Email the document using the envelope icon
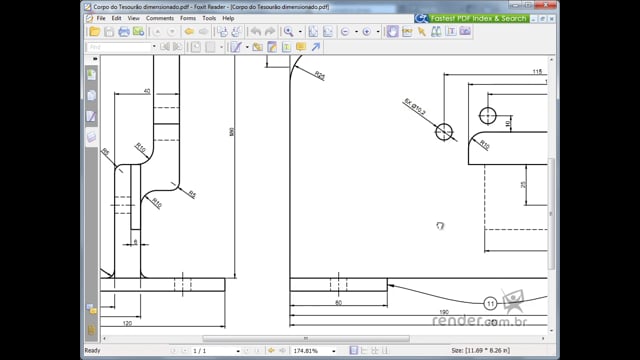The height and width of the screenshot is (360, 640). [x=138, y=31]
